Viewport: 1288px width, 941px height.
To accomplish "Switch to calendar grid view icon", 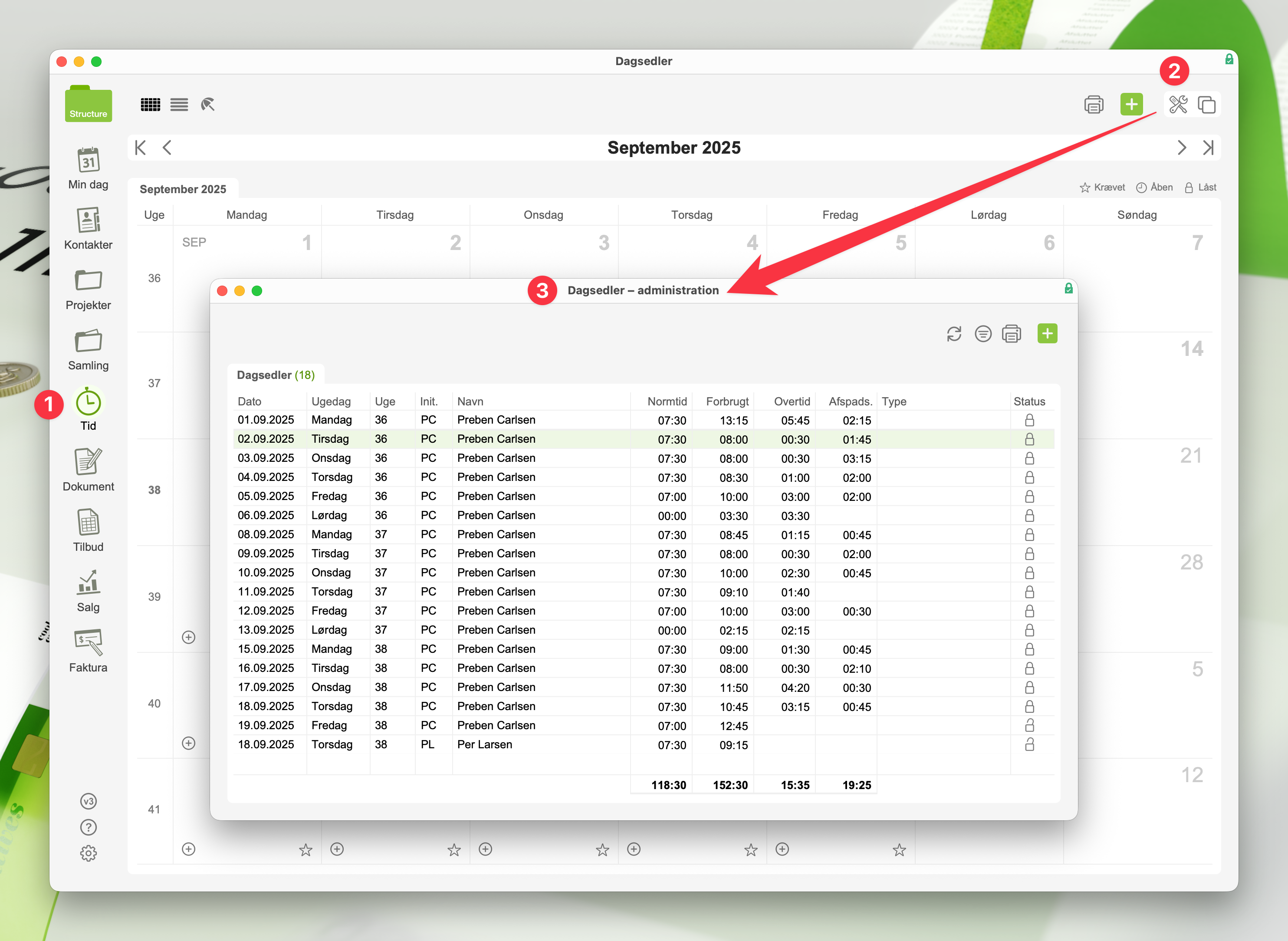I will pos(150,105).
